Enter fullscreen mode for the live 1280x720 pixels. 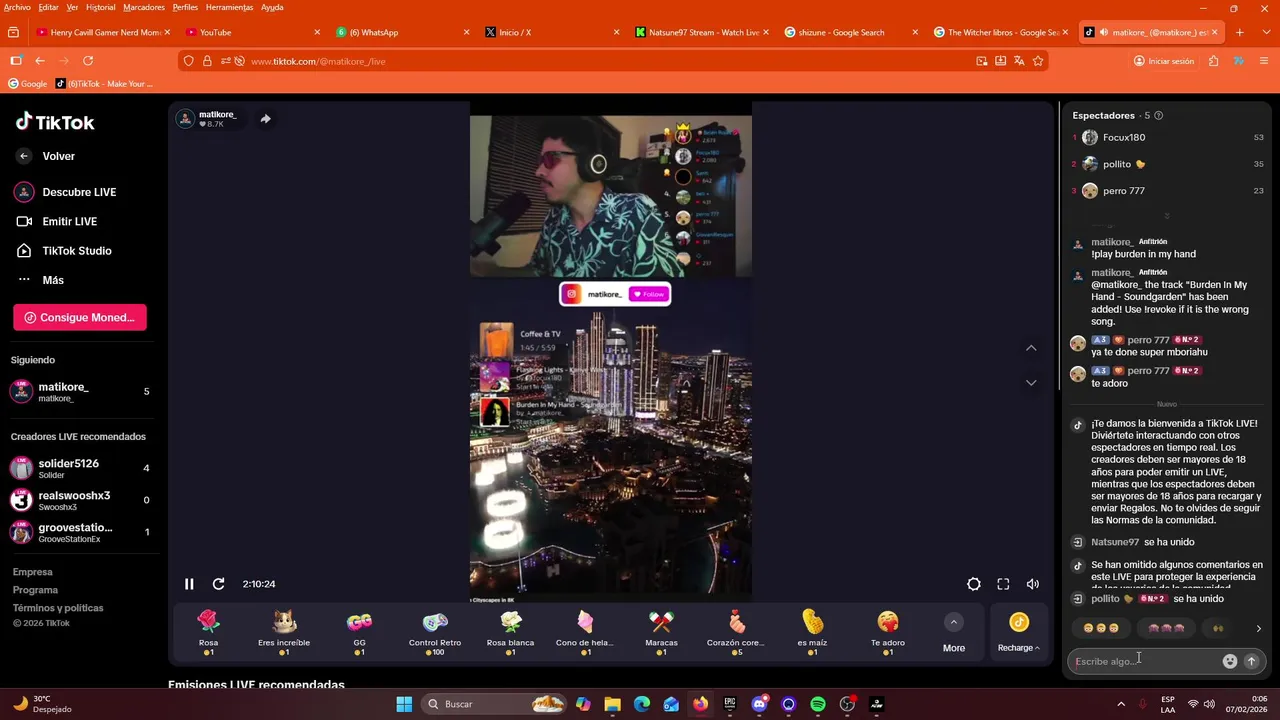pos(1003,584)
